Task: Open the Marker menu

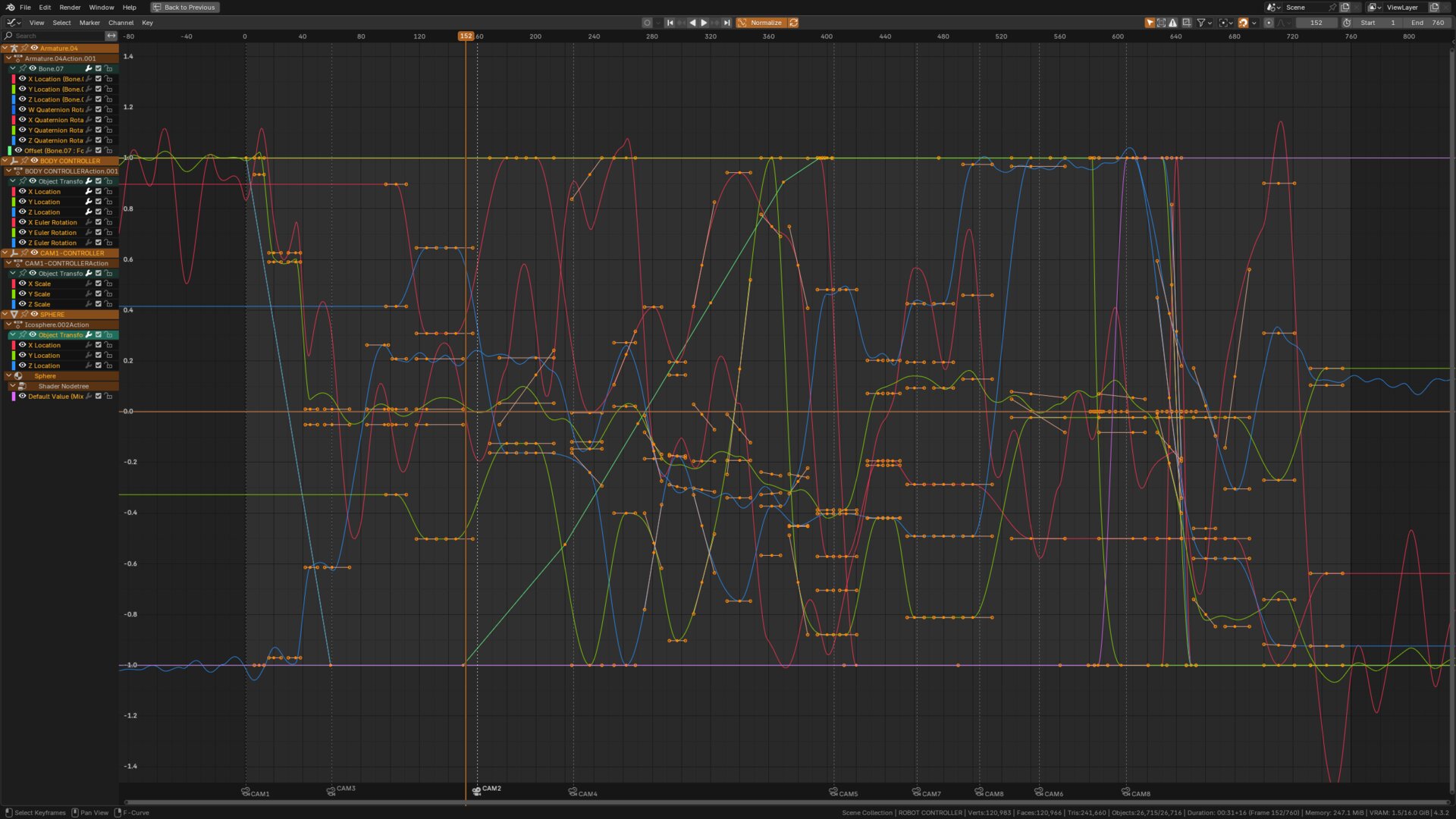Action: click(89, 23)
